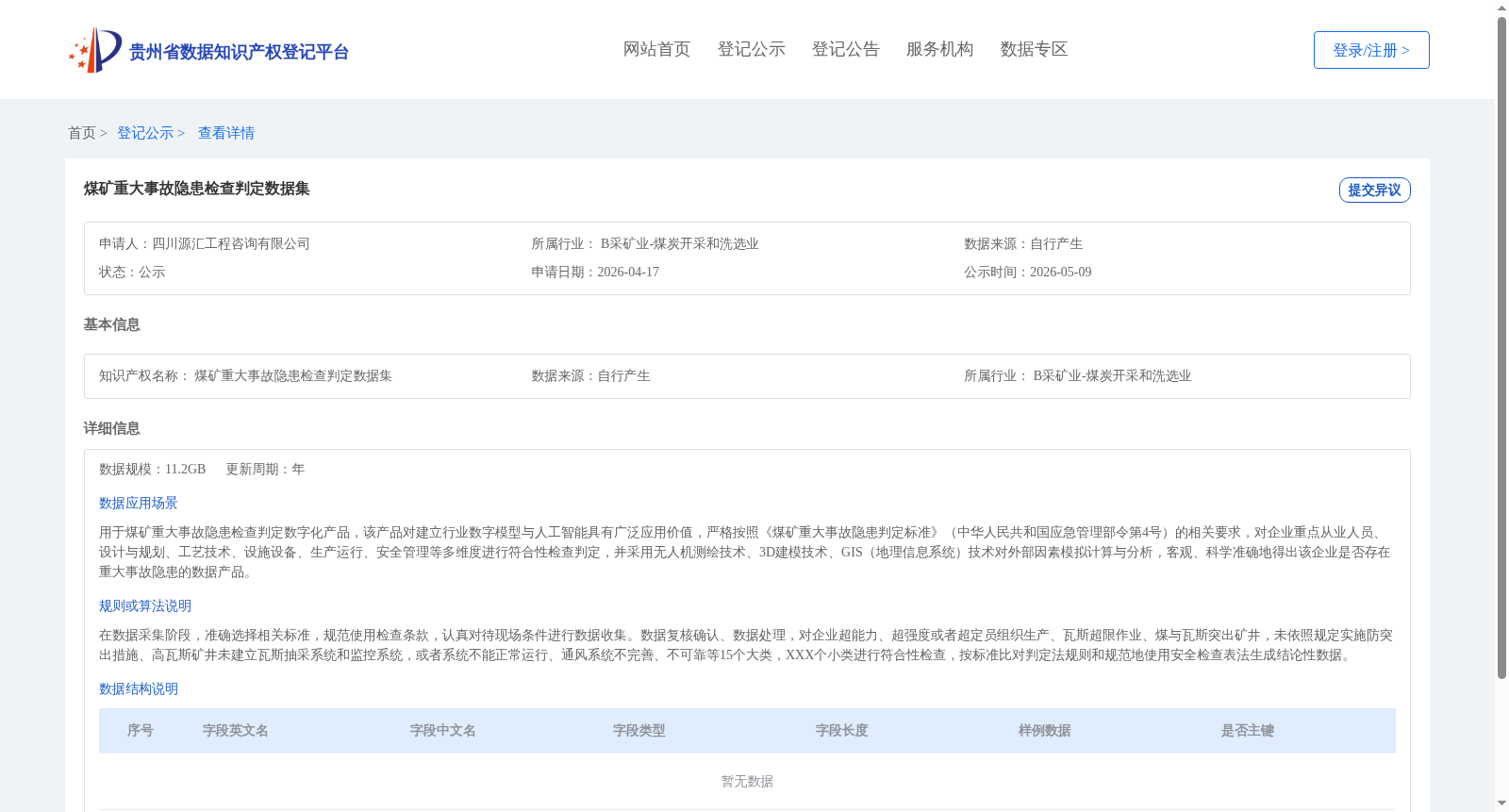
Task: Select 服务机构 in the top navigation
Action: 939,49
